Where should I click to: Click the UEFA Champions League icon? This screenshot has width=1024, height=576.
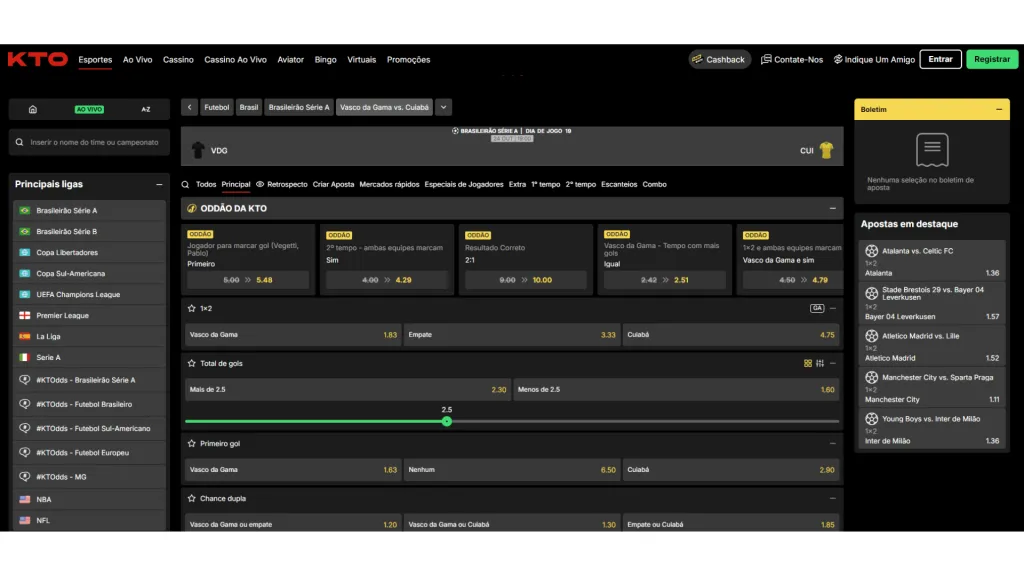click(25, 295)
